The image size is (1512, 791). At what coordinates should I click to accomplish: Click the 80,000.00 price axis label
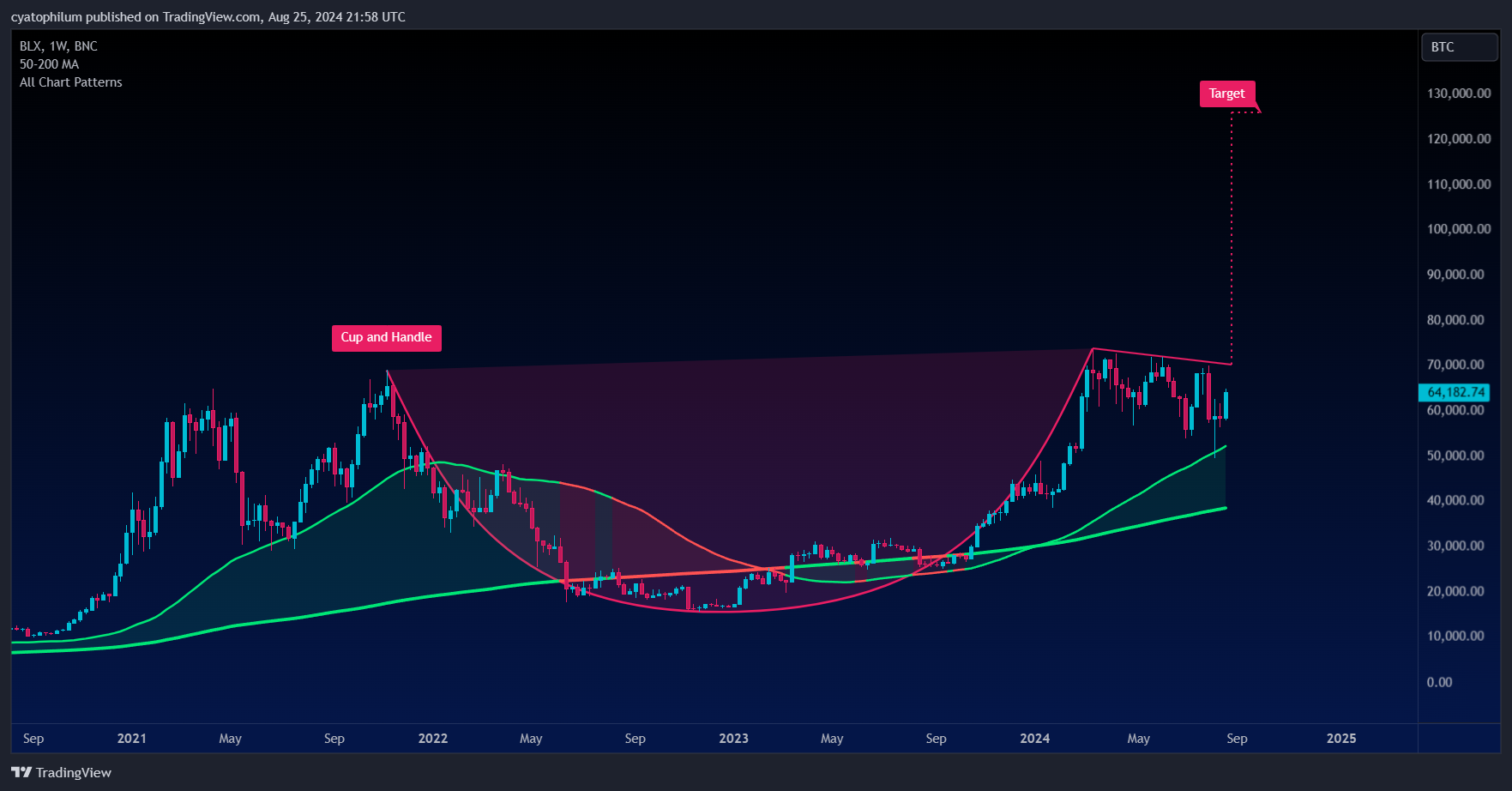(1455, 320)
